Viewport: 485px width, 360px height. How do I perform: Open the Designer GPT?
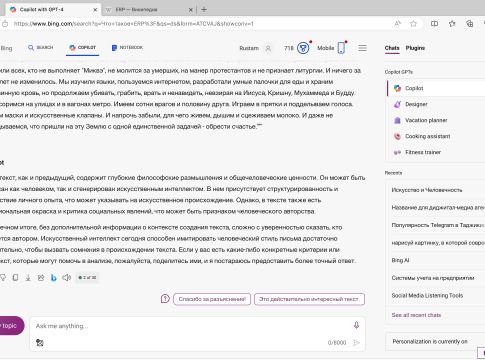click(436, 104)
